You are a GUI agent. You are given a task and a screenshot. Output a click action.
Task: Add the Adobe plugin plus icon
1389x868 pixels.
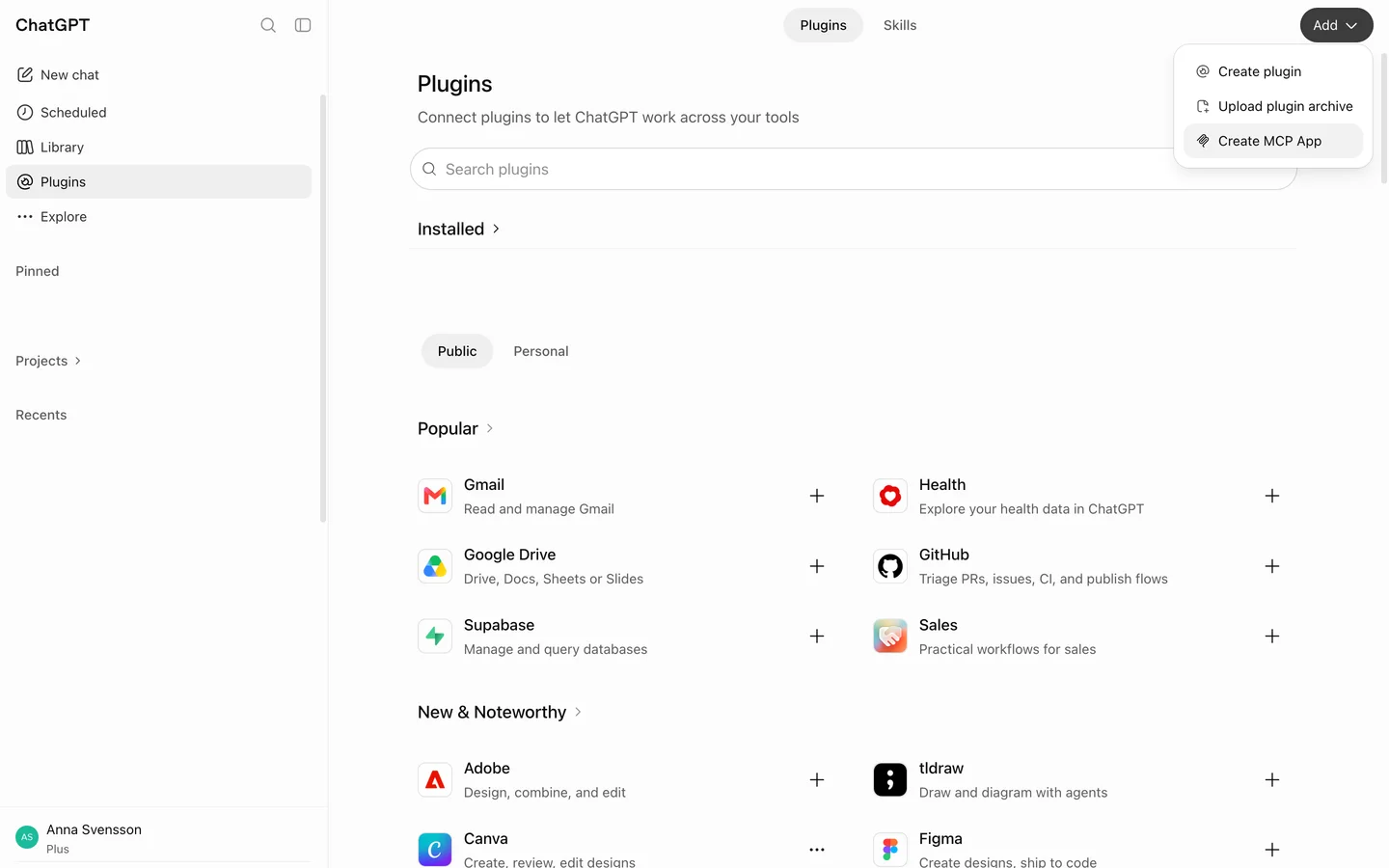817,779
